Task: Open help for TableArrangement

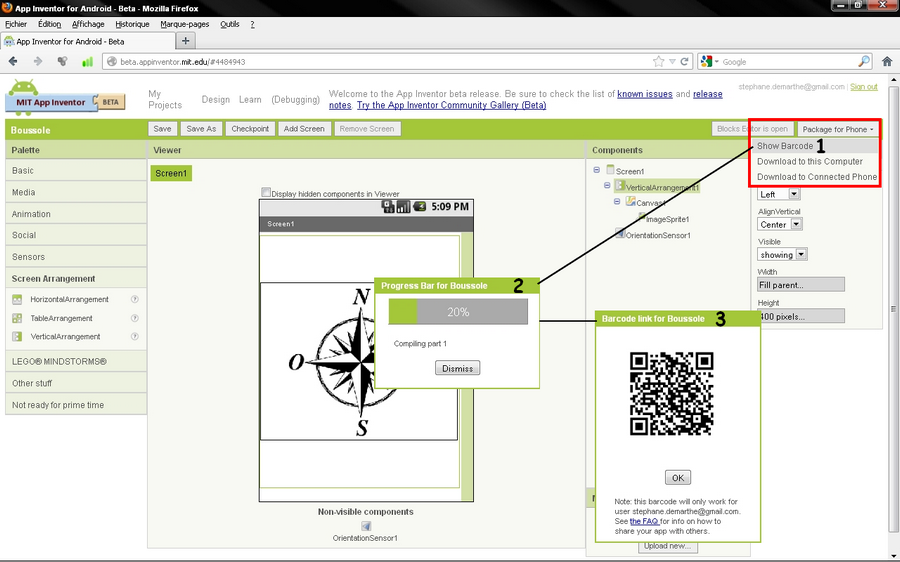Action: point(134,318)
